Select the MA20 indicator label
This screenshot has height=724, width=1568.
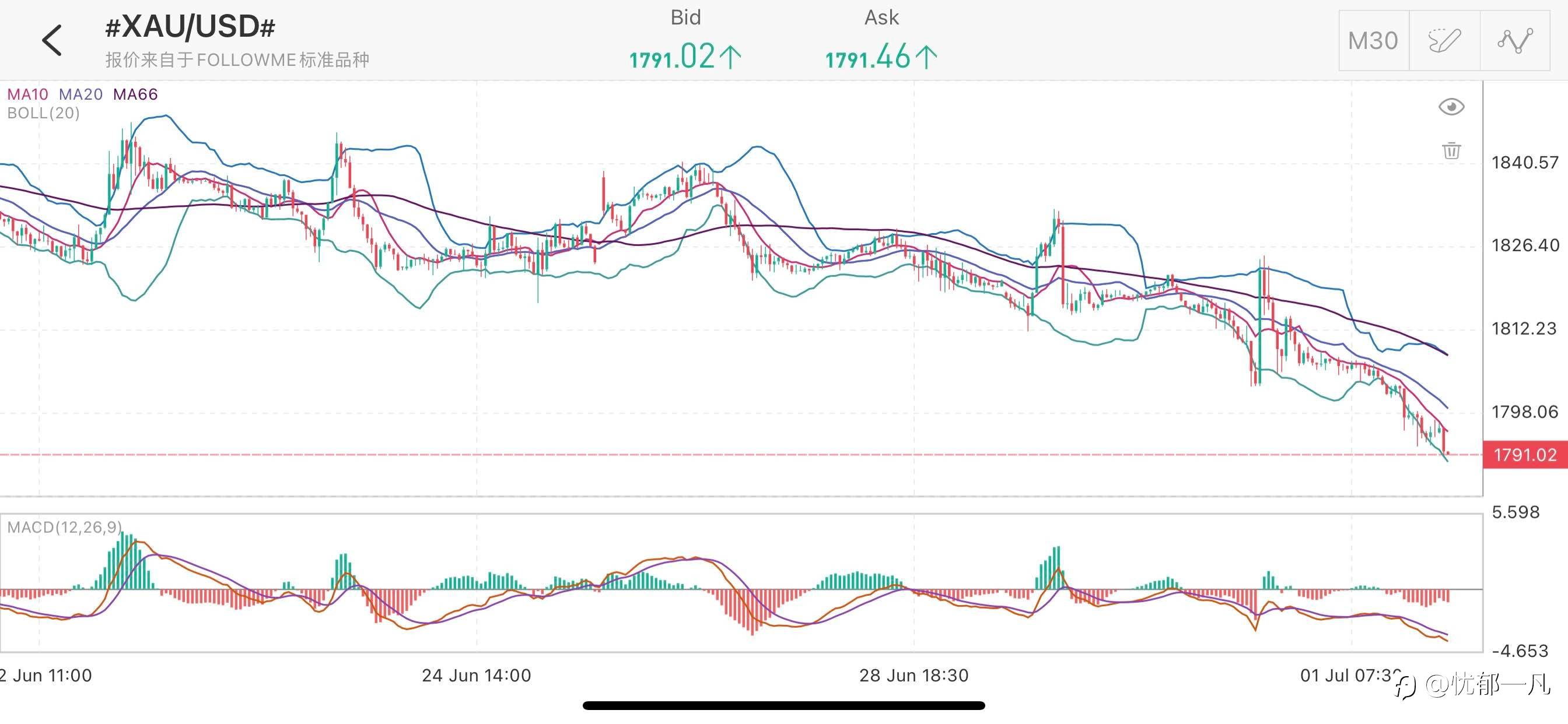point(81,94)
